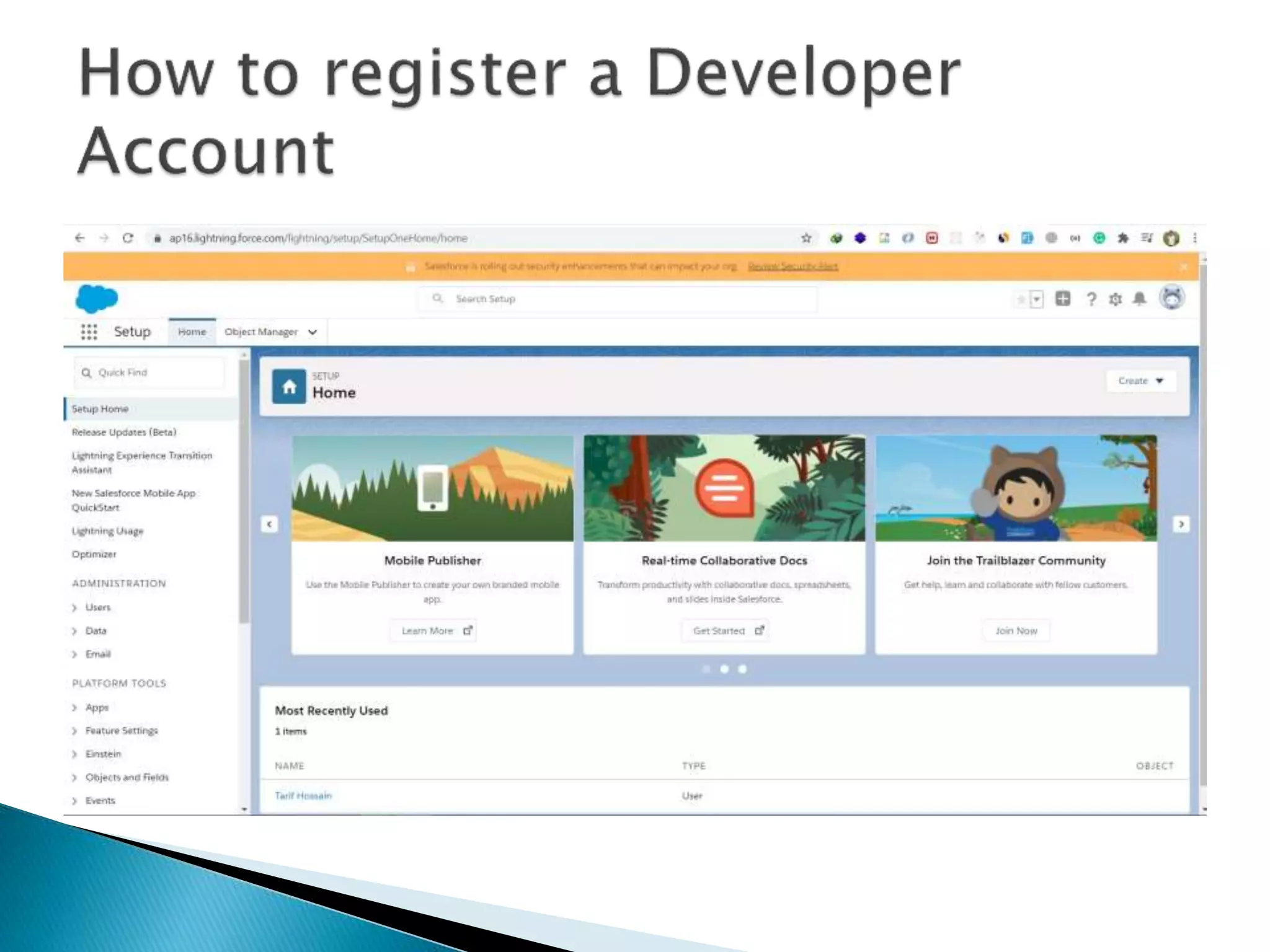Click Join Now button

coord(1016,630)
